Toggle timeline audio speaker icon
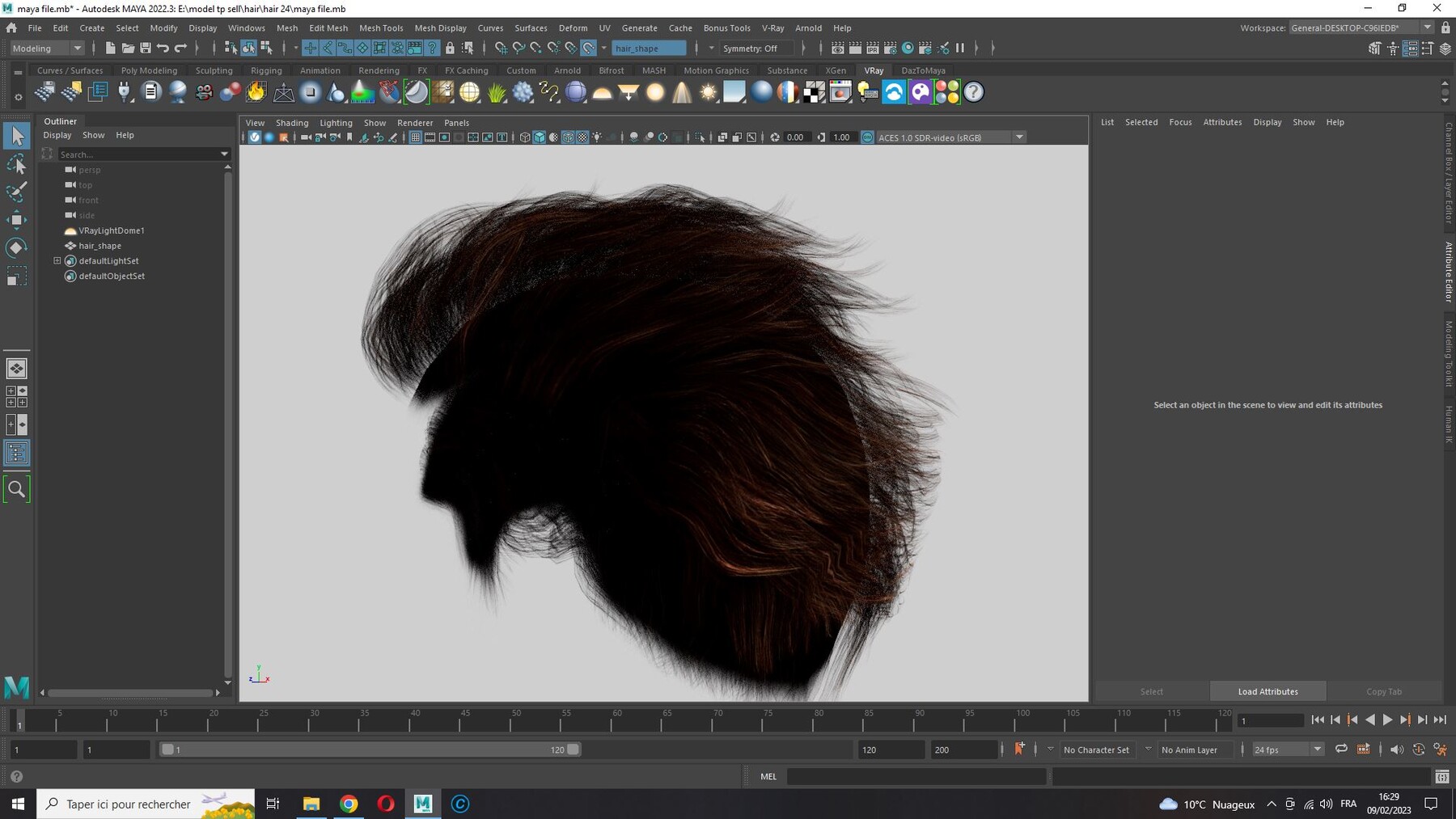The height and width of the screenshot is (819, 1456). pos(1397,749)
